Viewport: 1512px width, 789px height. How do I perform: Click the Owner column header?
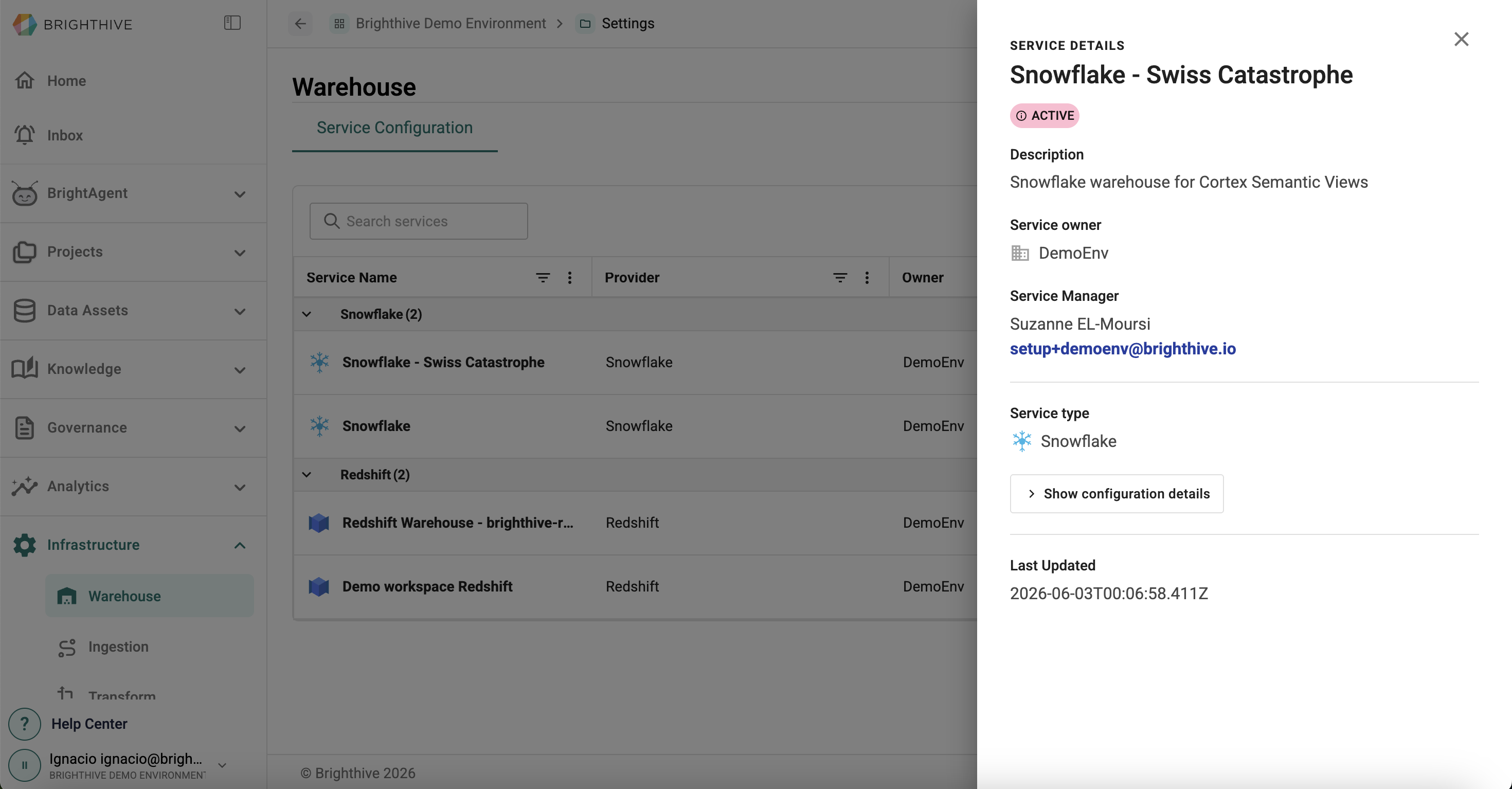click(923, 278)
